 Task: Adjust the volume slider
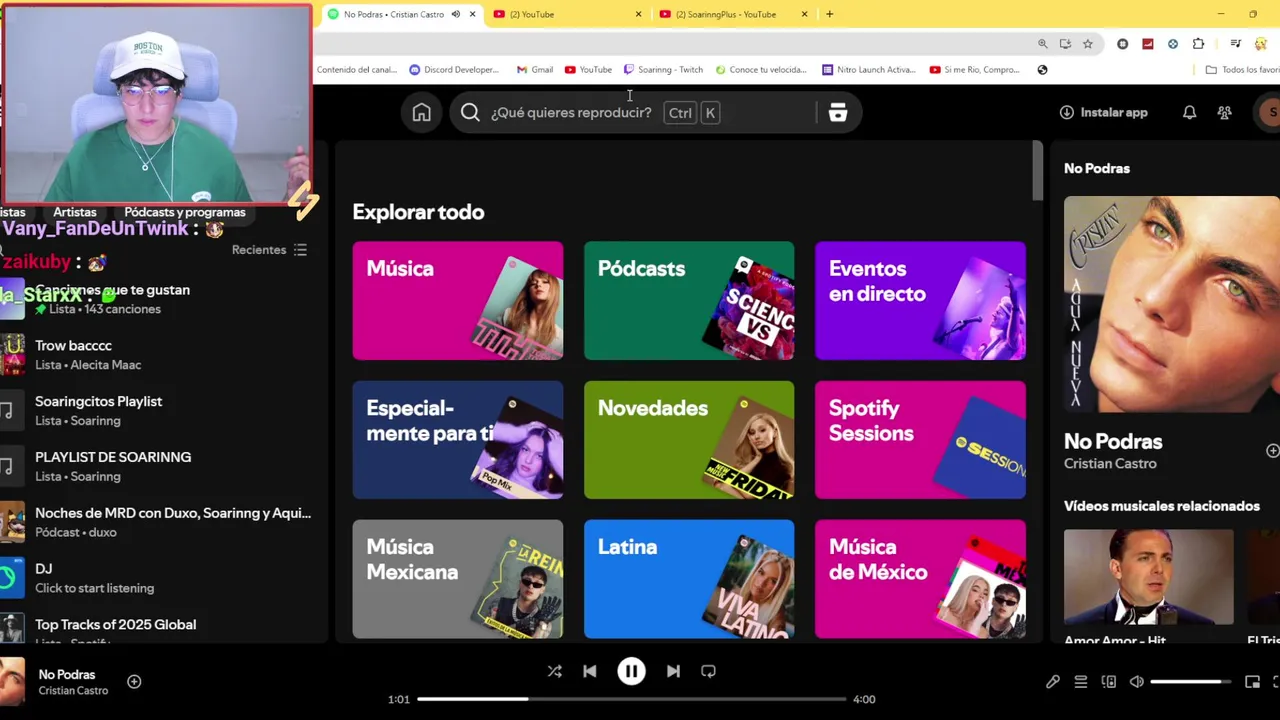point(1191,682)
